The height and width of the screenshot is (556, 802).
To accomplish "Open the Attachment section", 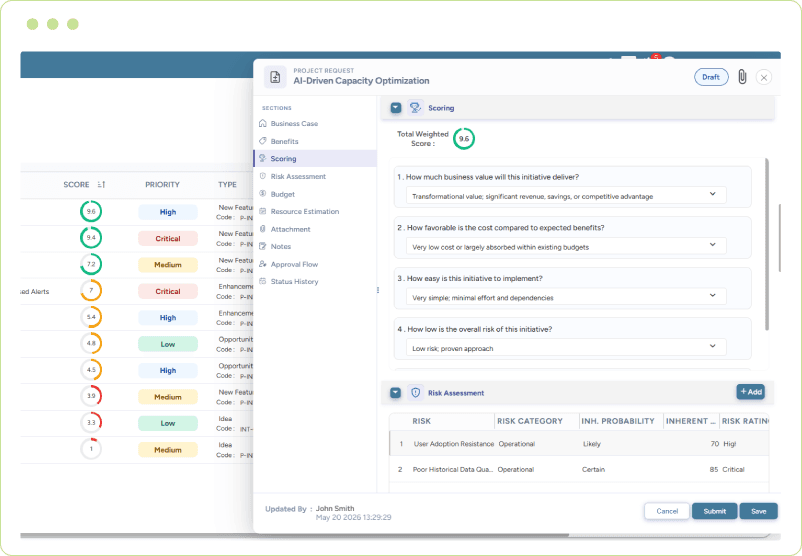I will [x=315, y=229].
